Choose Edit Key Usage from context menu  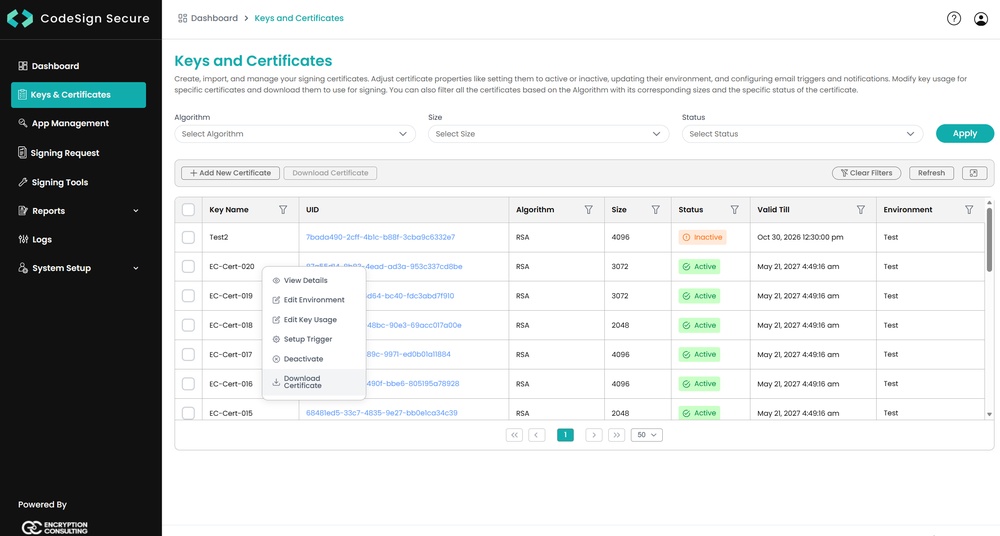[x=314, y=320]
